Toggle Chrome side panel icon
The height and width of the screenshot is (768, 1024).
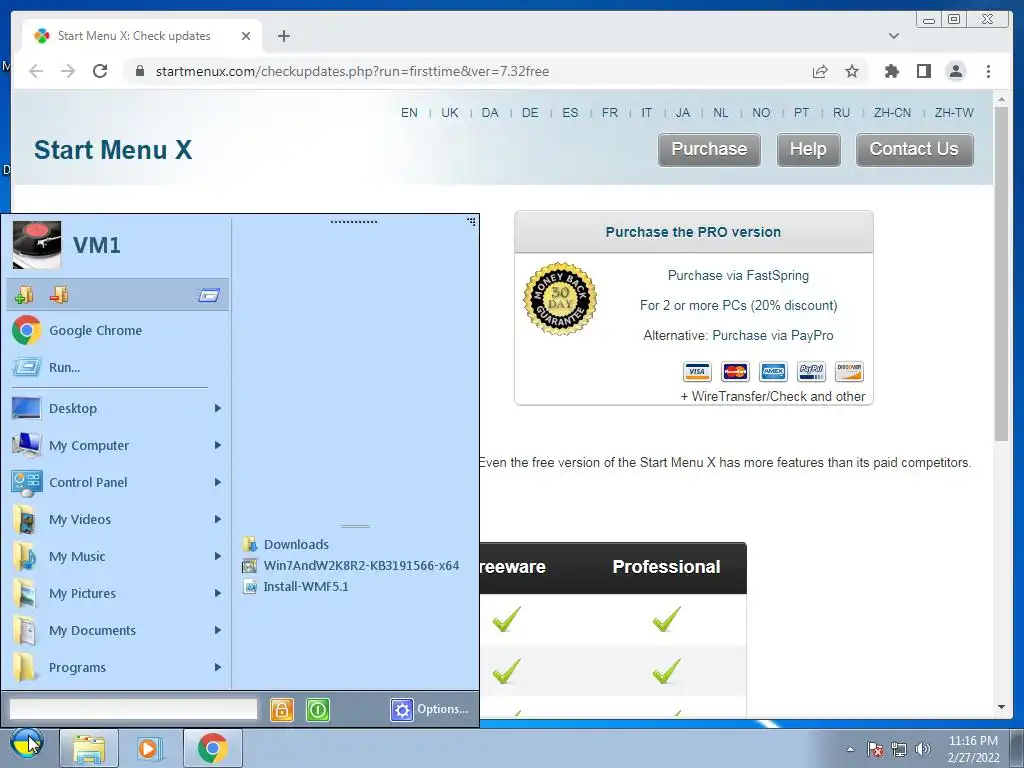pos(923,71)
